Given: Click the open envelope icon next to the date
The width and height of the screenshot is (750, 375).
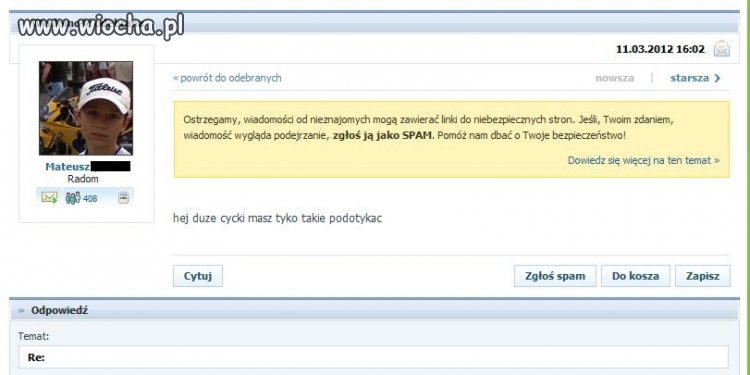Looking at the screenshot, I should [722, 49].
